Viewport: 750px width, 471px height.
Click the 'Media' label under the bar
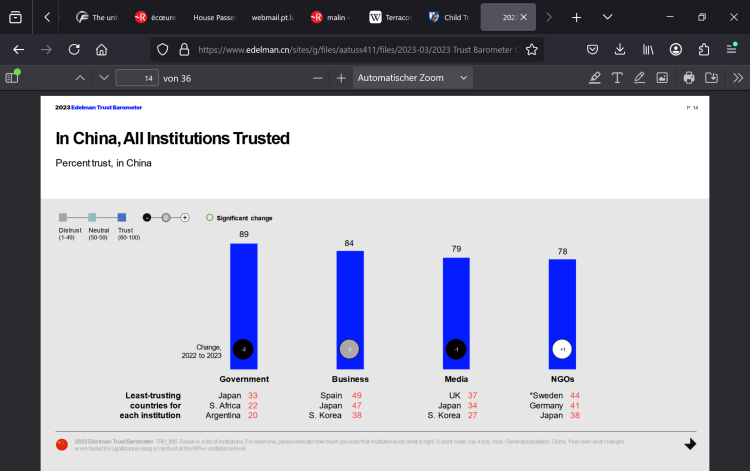click(x=456, y=379)
